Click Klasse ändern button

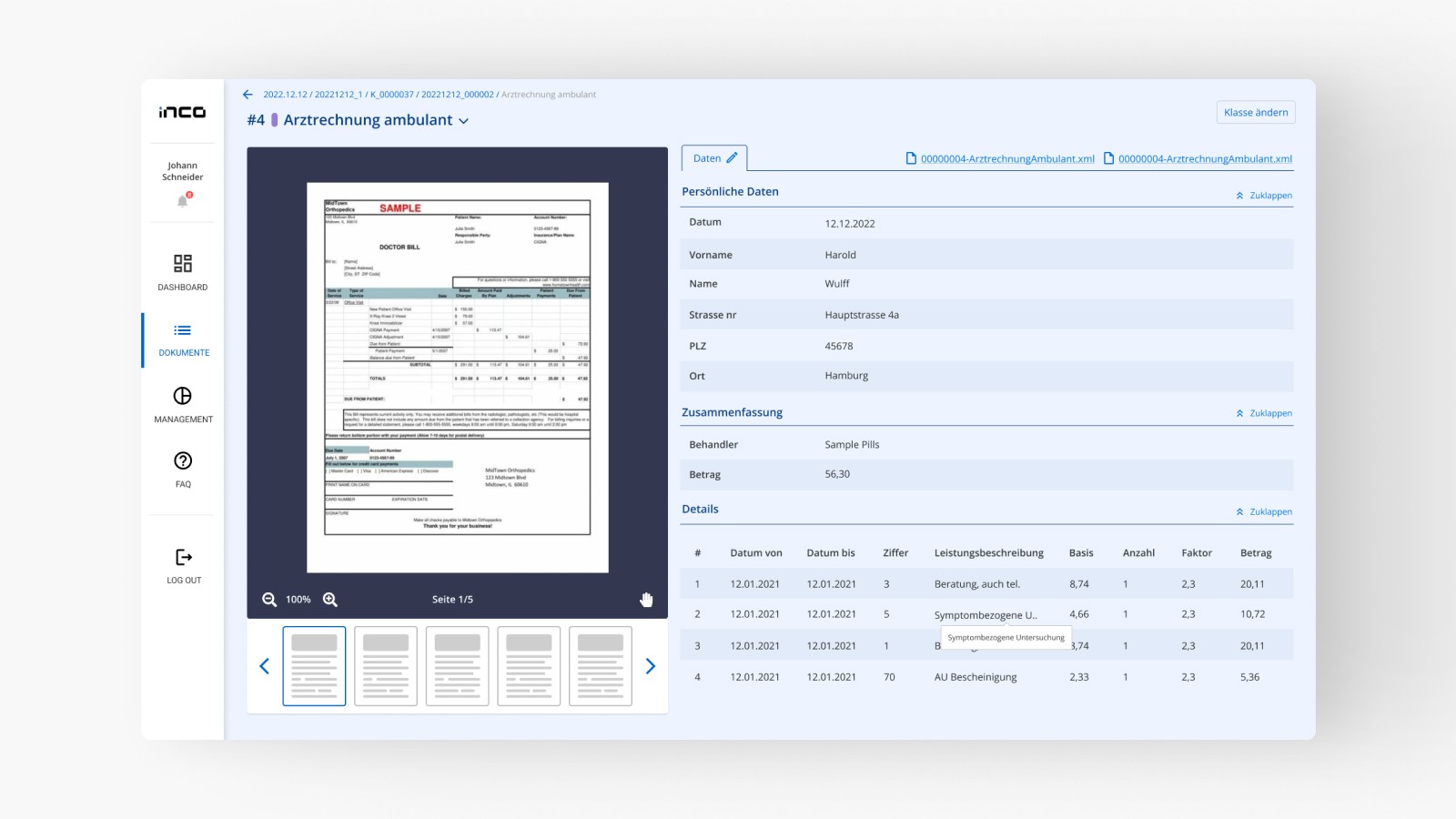1256,112
